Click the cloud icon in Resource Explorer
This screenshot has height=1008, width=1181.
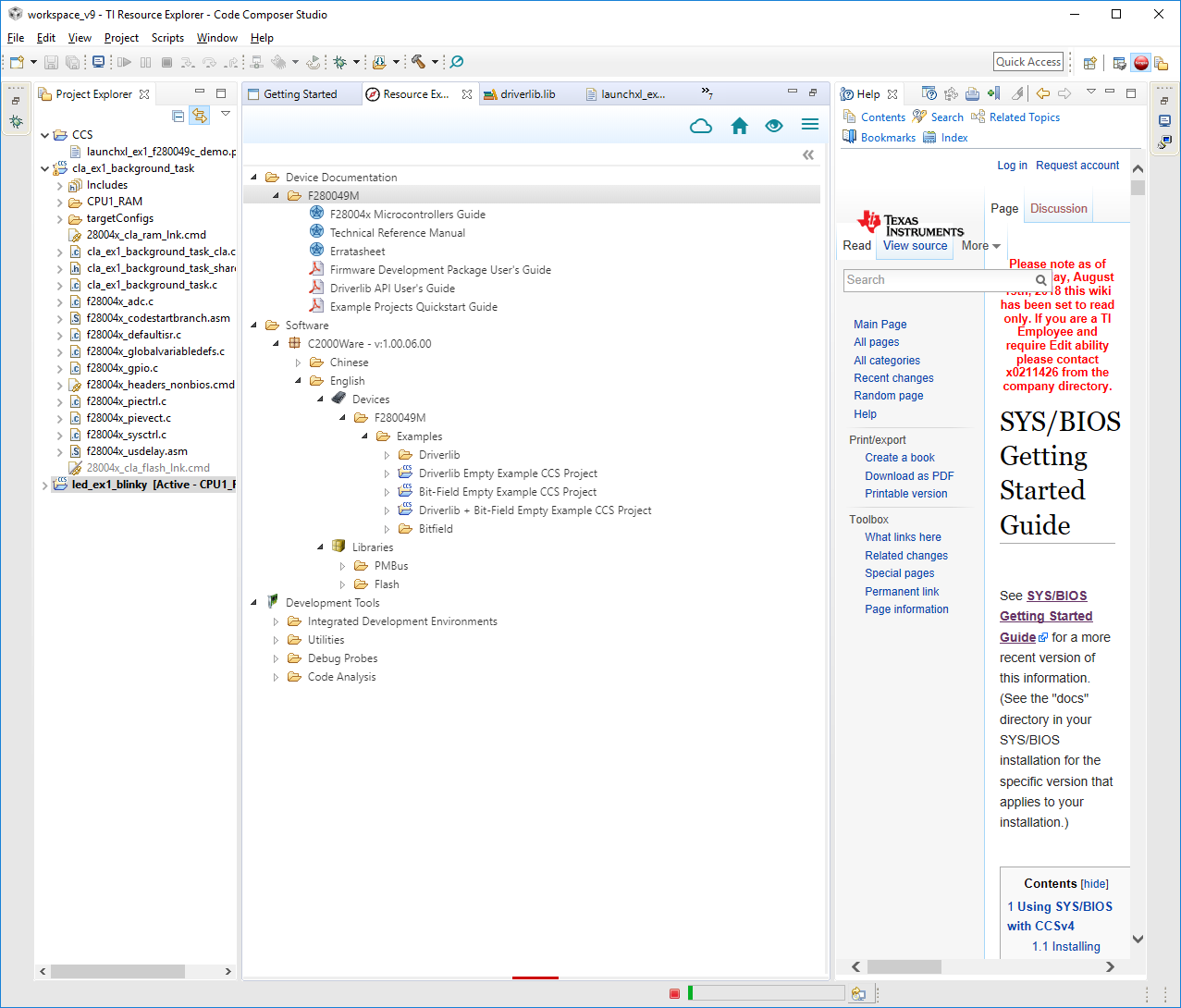click(701, 126)
